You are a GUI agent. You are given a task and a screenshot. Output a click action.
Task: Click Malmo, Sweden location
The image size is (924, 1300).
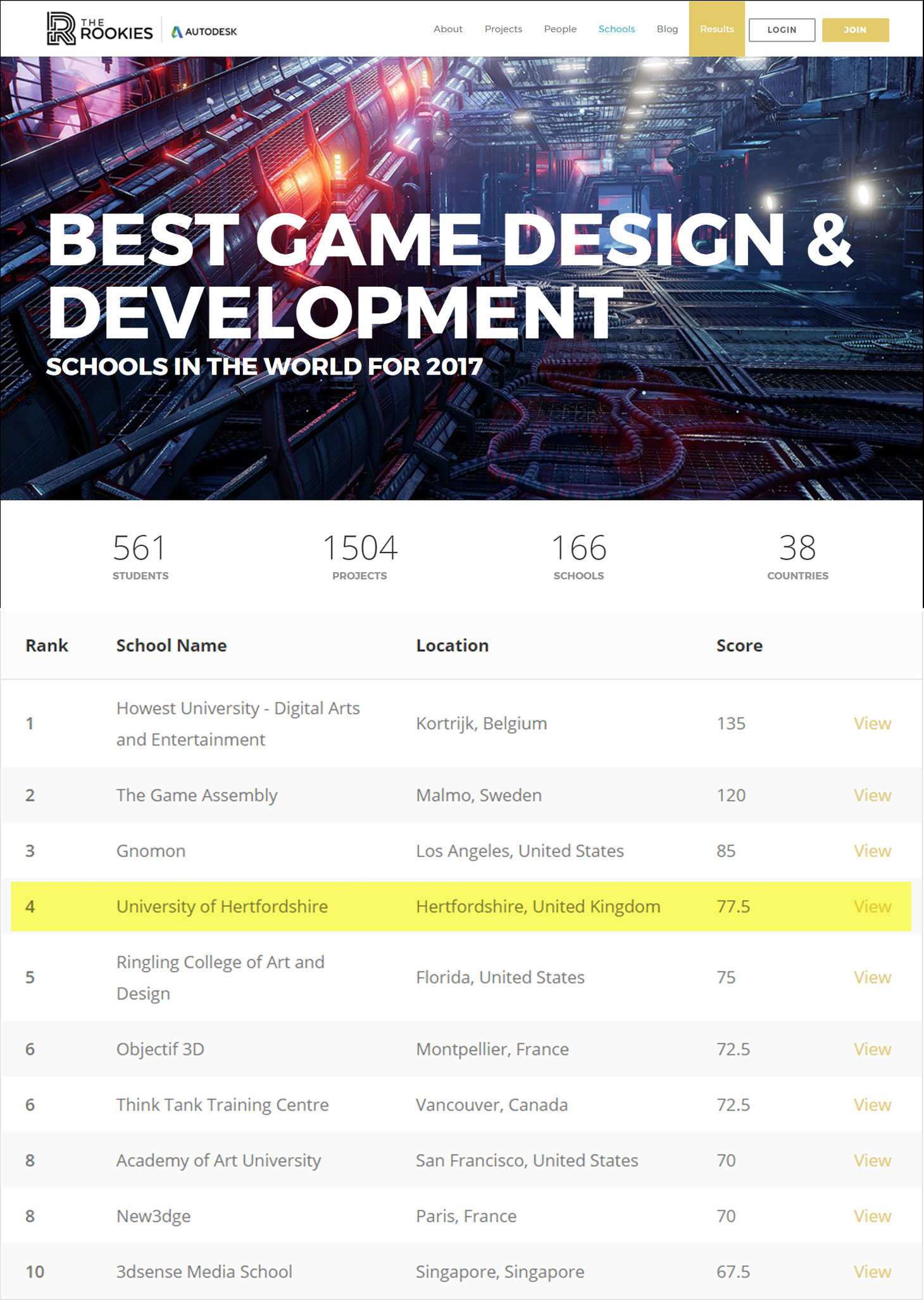tap(479, 795)
